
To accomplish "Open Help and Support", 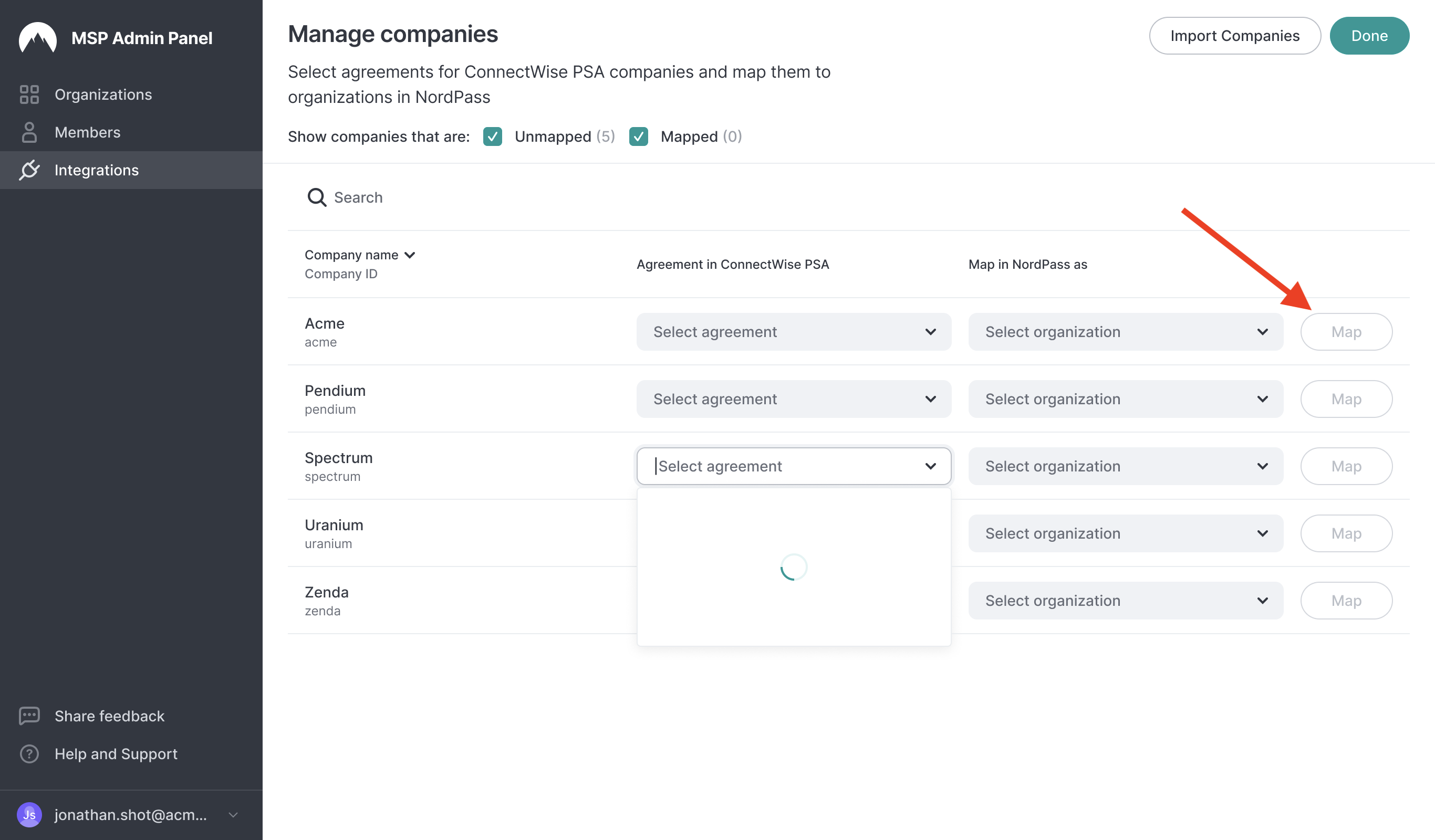I will 131,753.
